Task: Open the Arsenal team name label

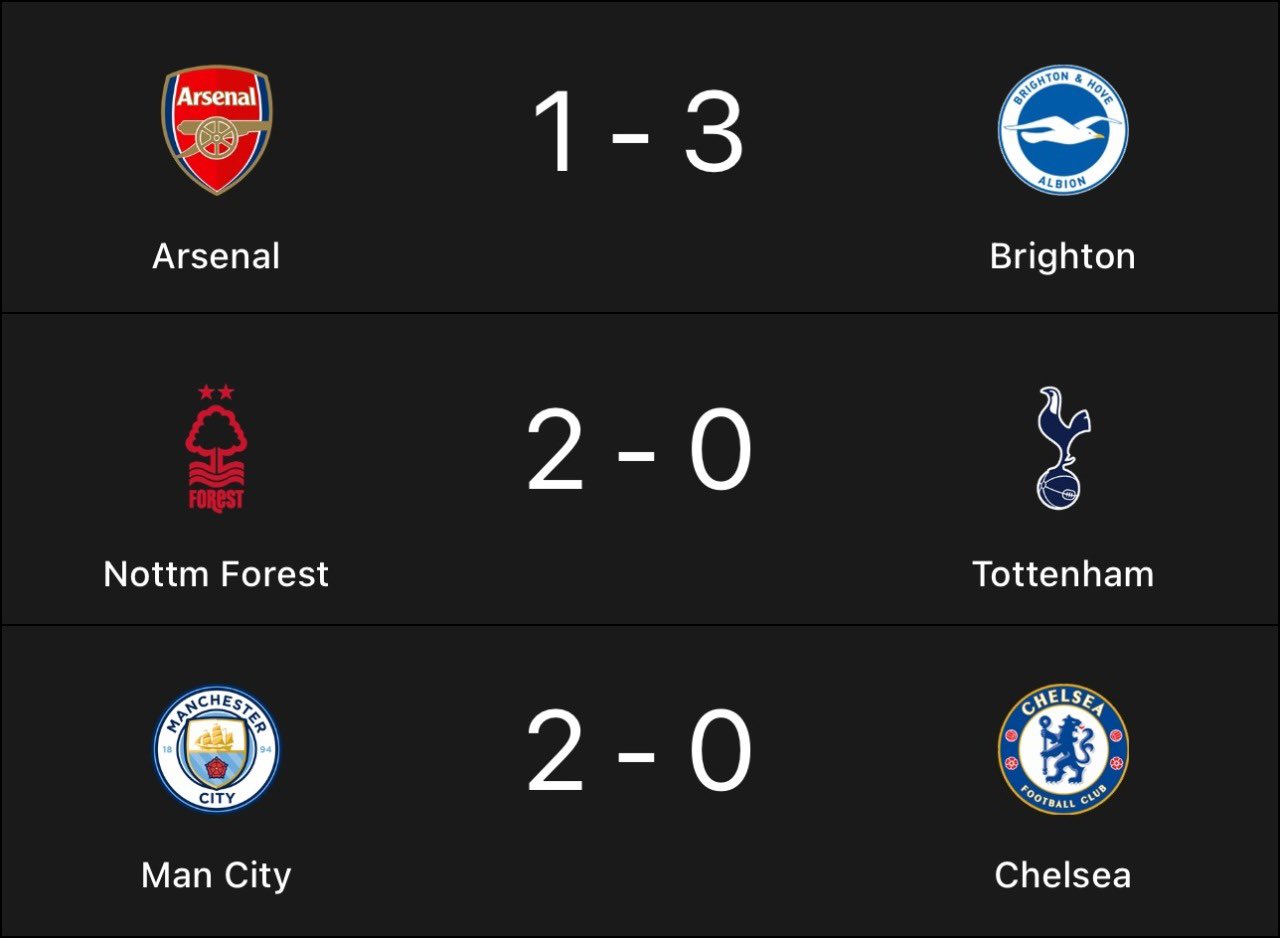Action: (x=216, y=257)
